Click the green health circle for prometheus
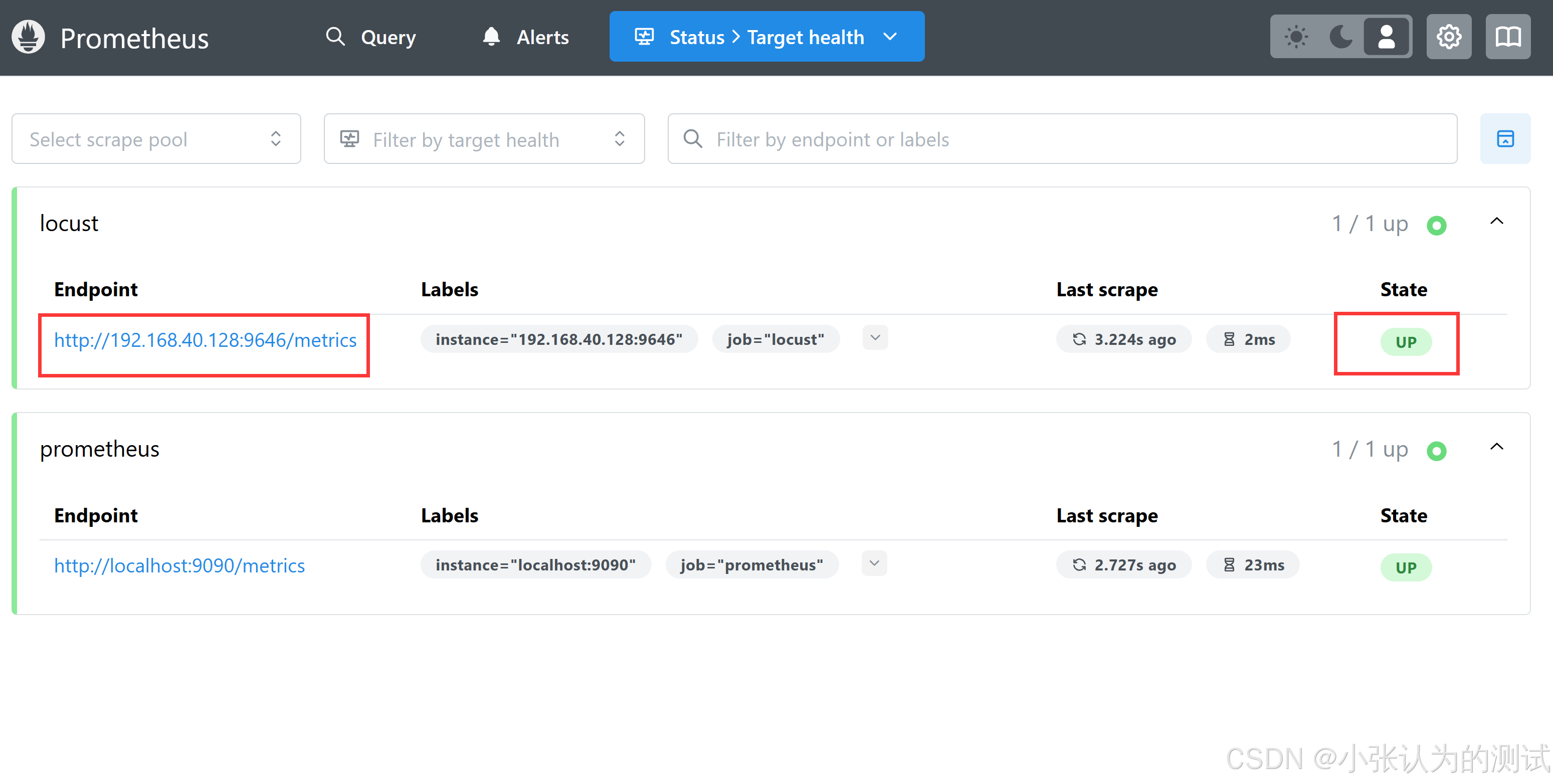1553x784 pixels. (1436, 451)
